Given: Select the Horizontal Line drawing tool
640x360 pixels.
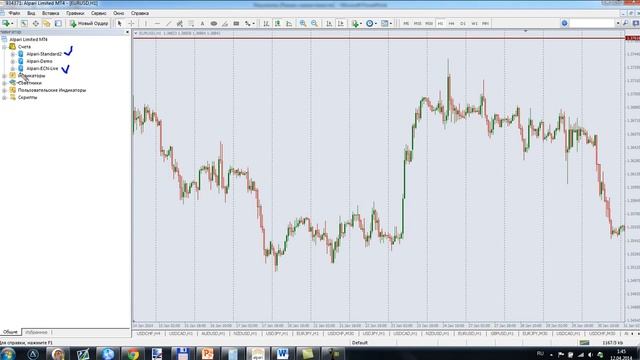Looking at the screenshot, I should click(x=157, y=24).
